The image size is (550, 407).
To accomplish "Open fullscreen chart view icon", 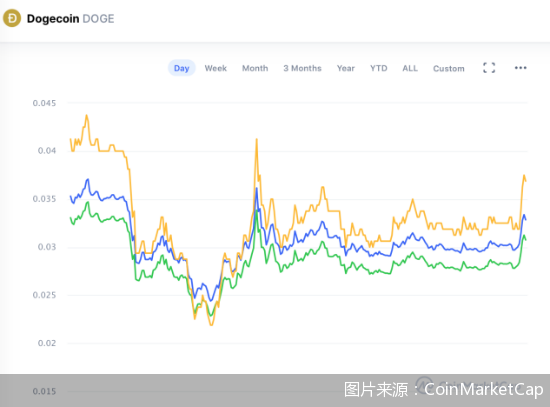I will (x=489, y=68).
